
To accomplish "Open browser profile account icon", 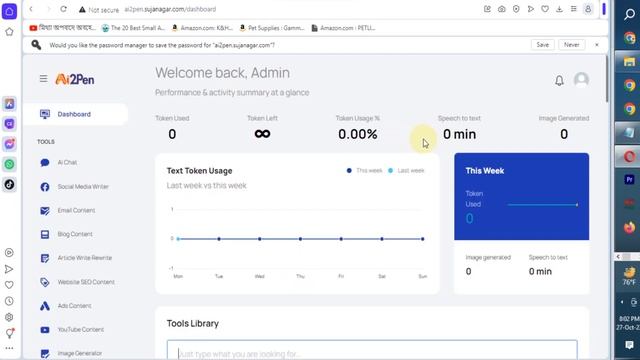I will (x=588, y=9).
